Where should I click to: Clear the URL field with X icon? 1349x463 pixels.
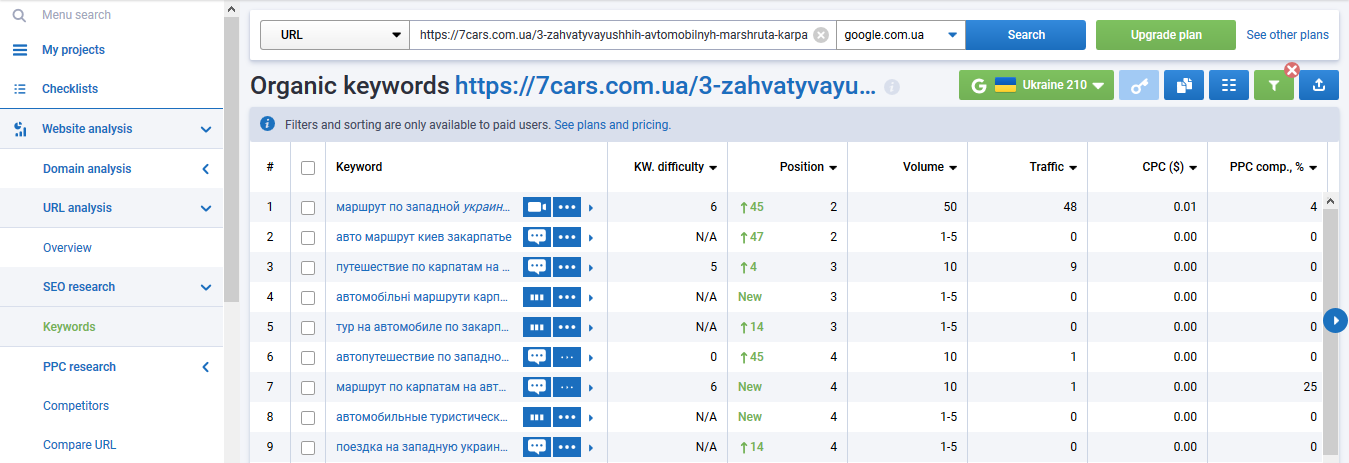click(x=821, y=35)
